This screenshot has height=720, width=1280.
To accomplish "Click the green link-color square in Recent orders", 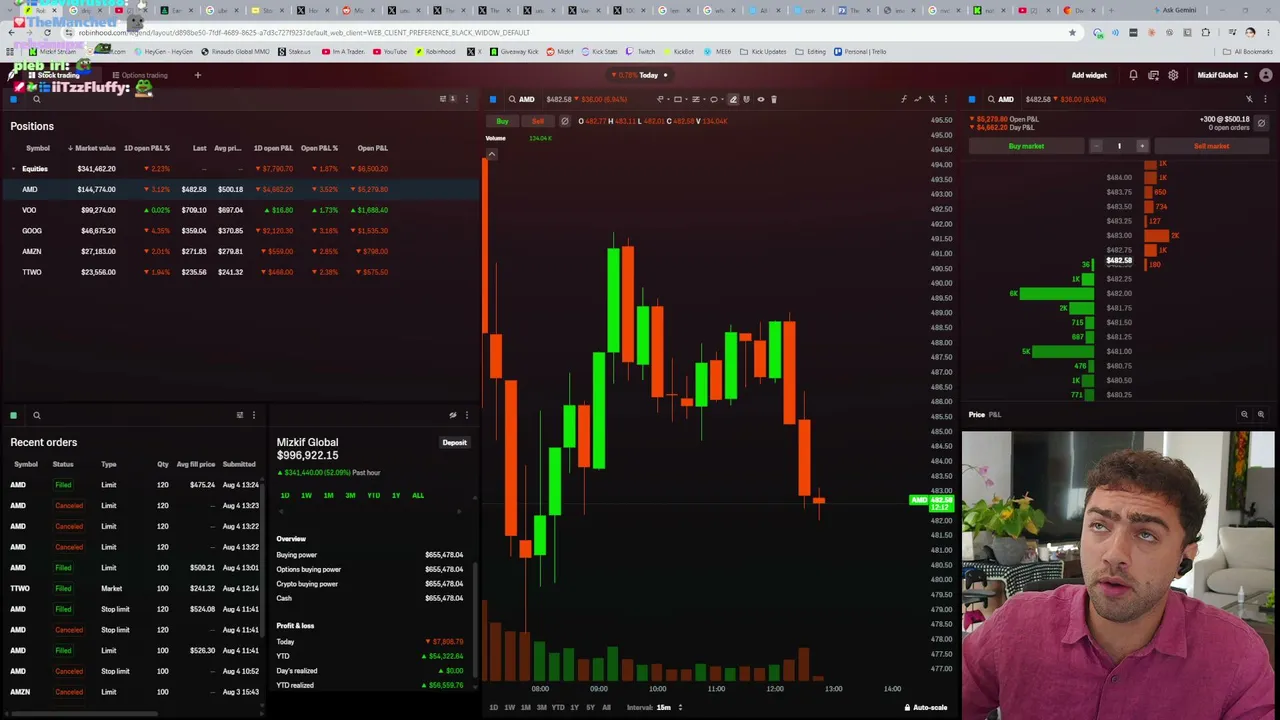I will pos(13,415).
